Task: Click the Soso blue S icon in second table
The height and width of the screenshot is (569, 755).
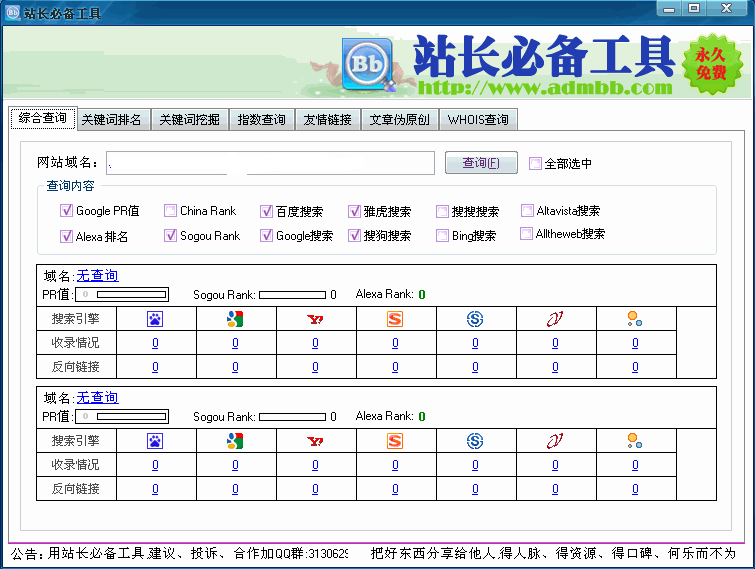Action: click(475, 441)
